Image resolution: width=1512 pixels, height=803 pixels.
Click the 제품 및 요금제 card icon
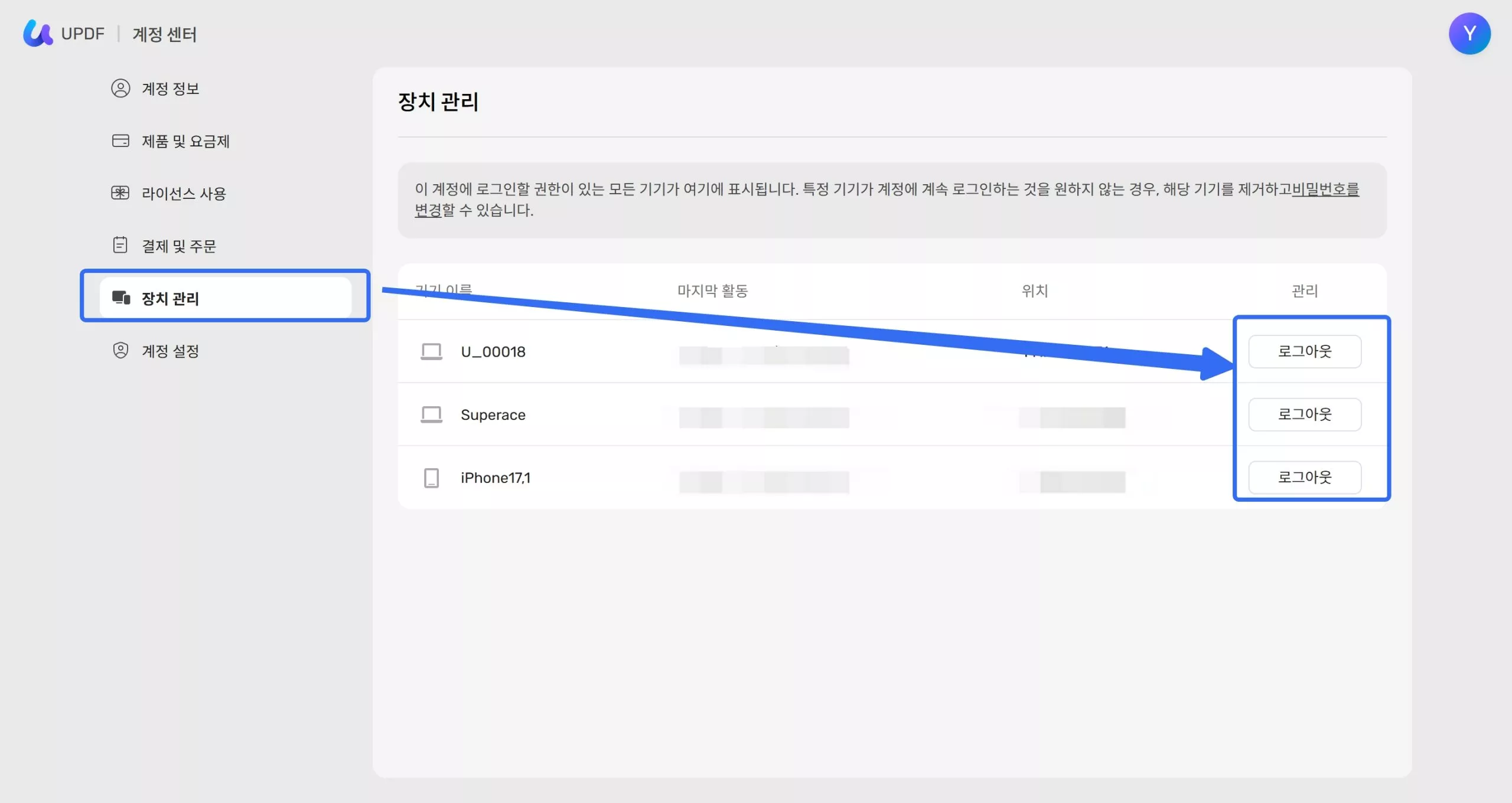click(120, 141)
